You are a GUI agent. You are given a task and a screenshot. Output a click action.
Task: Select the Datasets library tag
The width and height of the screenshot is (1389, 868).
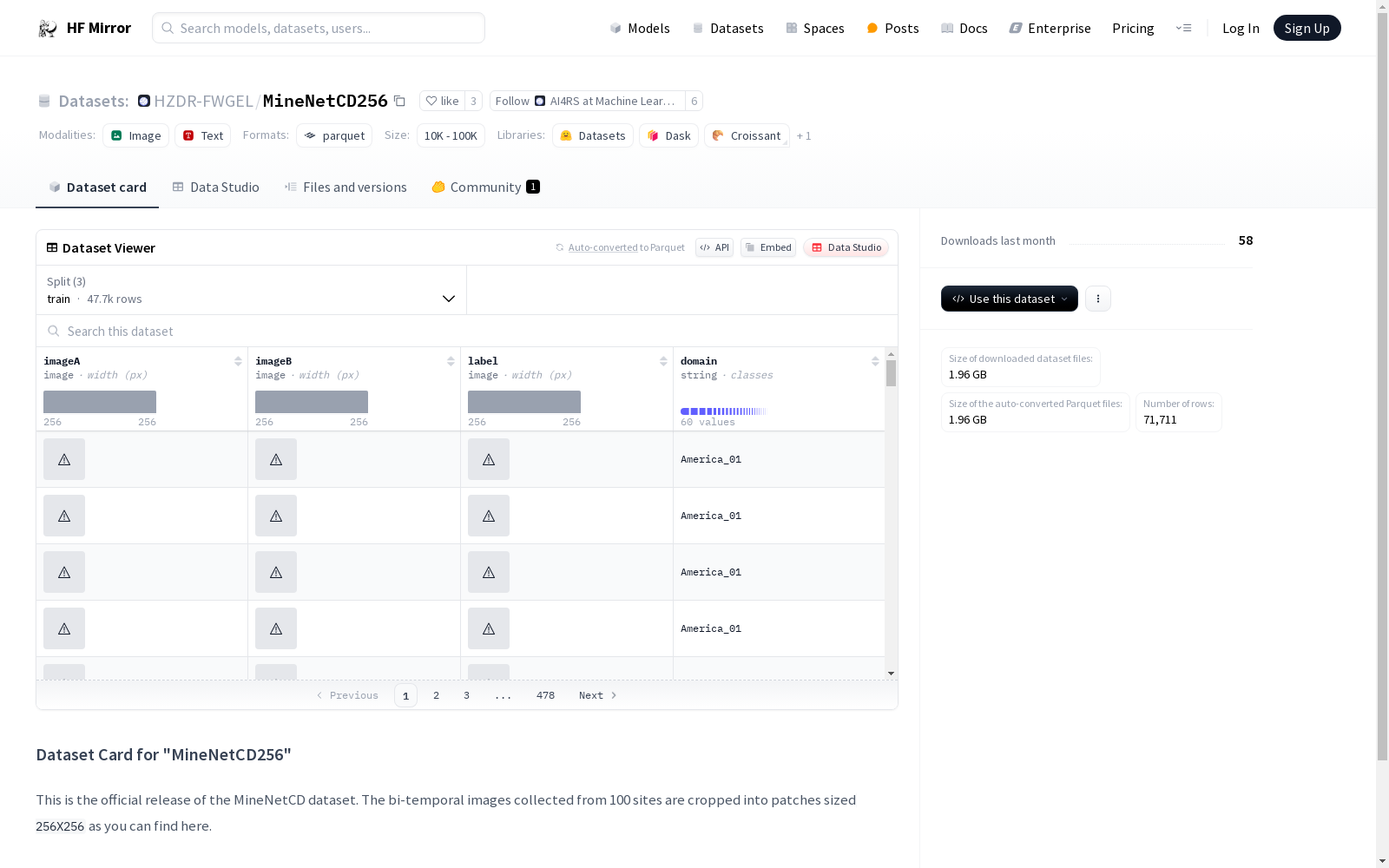pyautogui.click(x=593, y=135)
